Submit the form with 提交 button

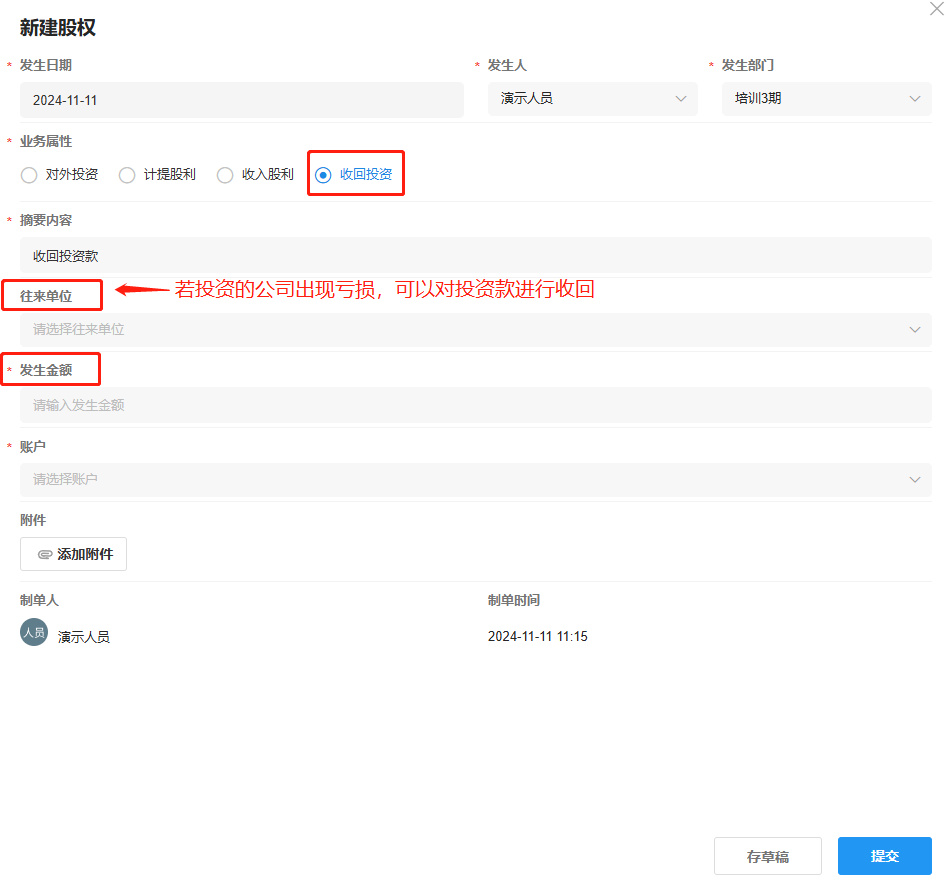pos(884,856)
